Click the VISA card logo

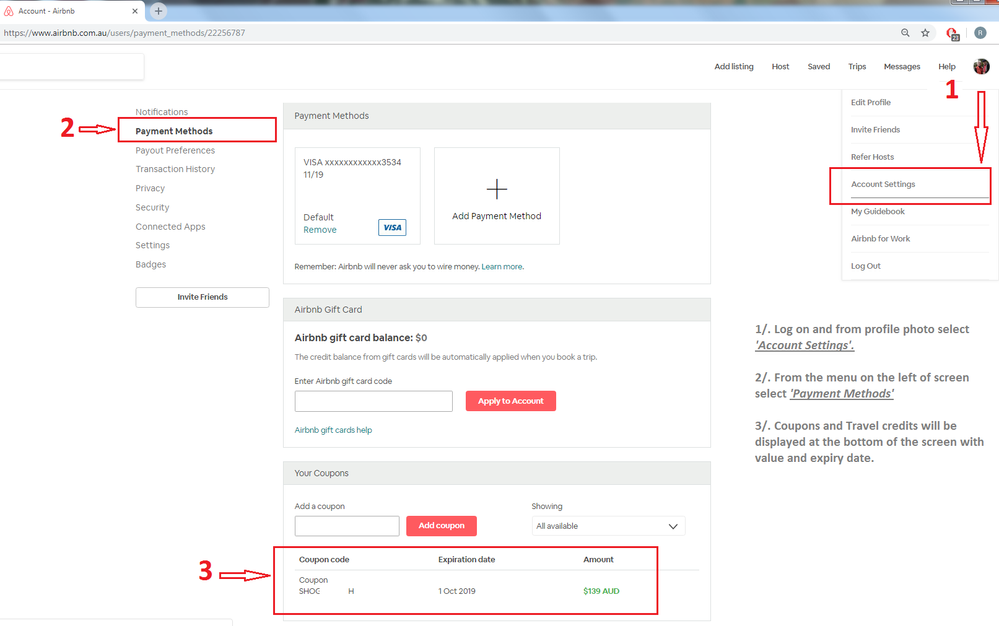392,228
